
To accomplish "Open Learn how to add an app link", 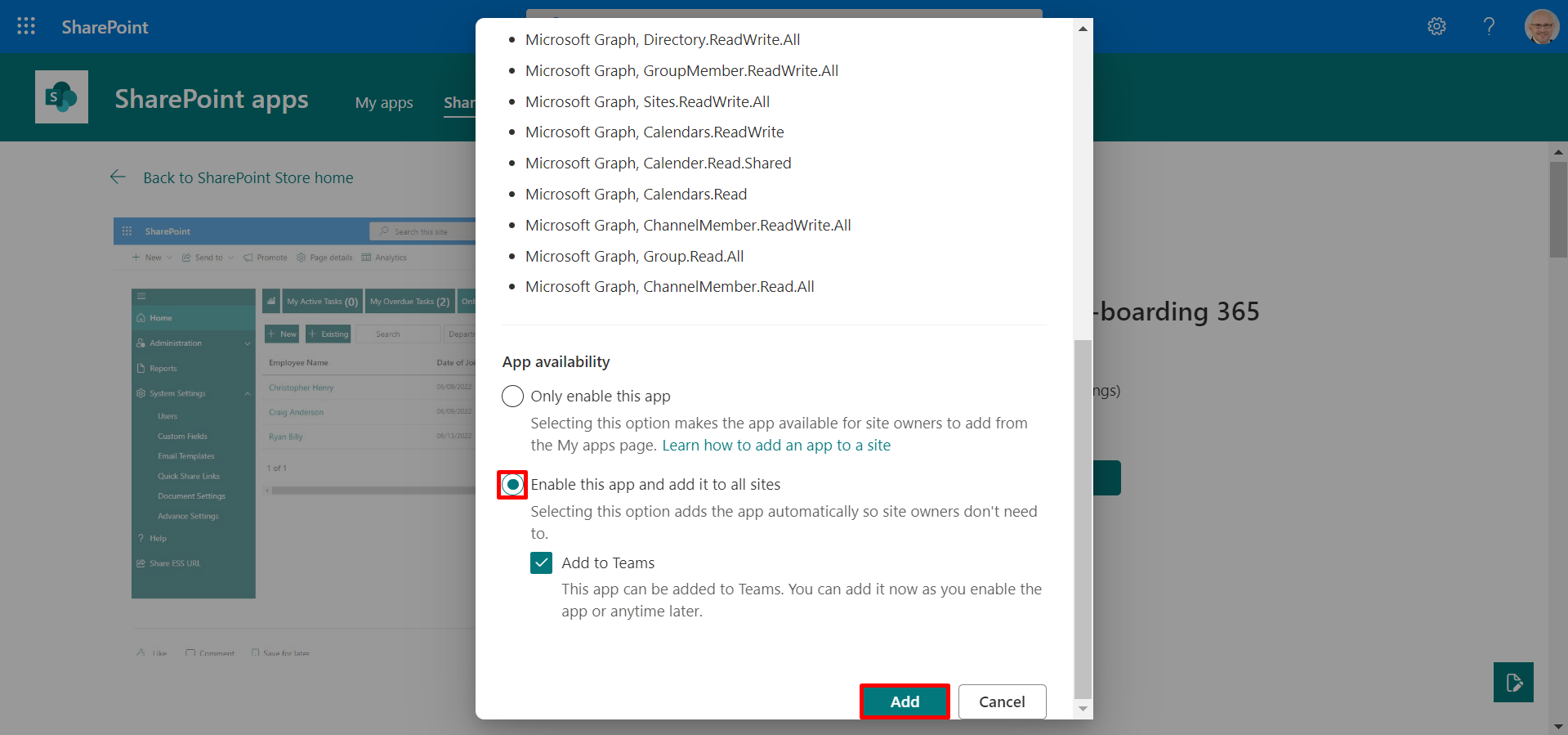I will coord(776,446).
